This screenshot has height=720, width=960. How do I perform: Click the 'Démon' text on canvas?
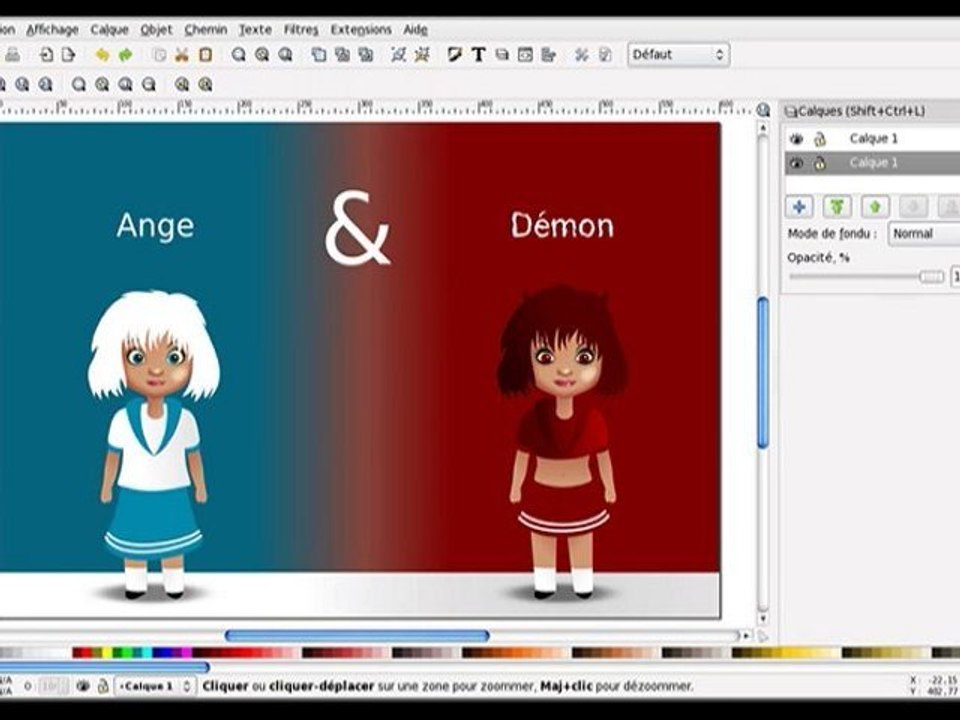(562, 225)
